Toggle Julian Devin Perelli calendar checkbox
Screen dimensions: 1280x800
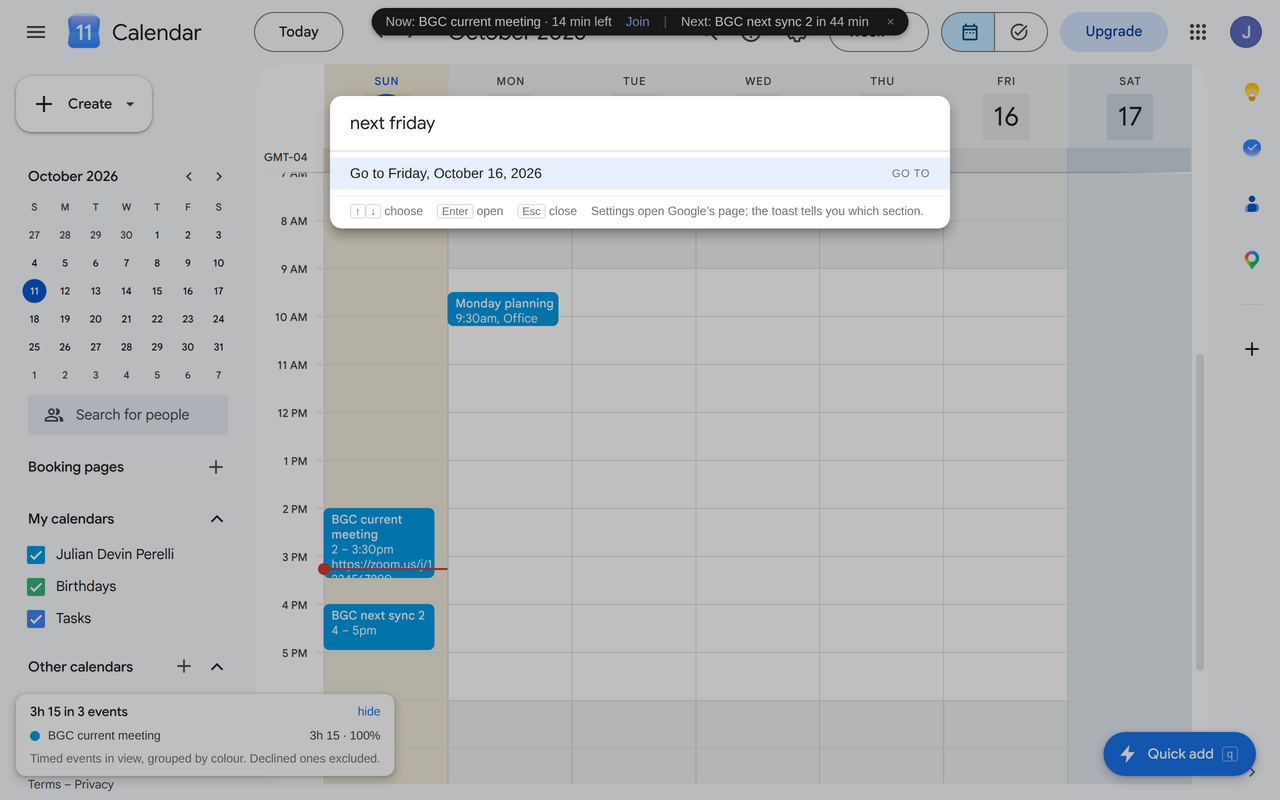tap(36, 554)
